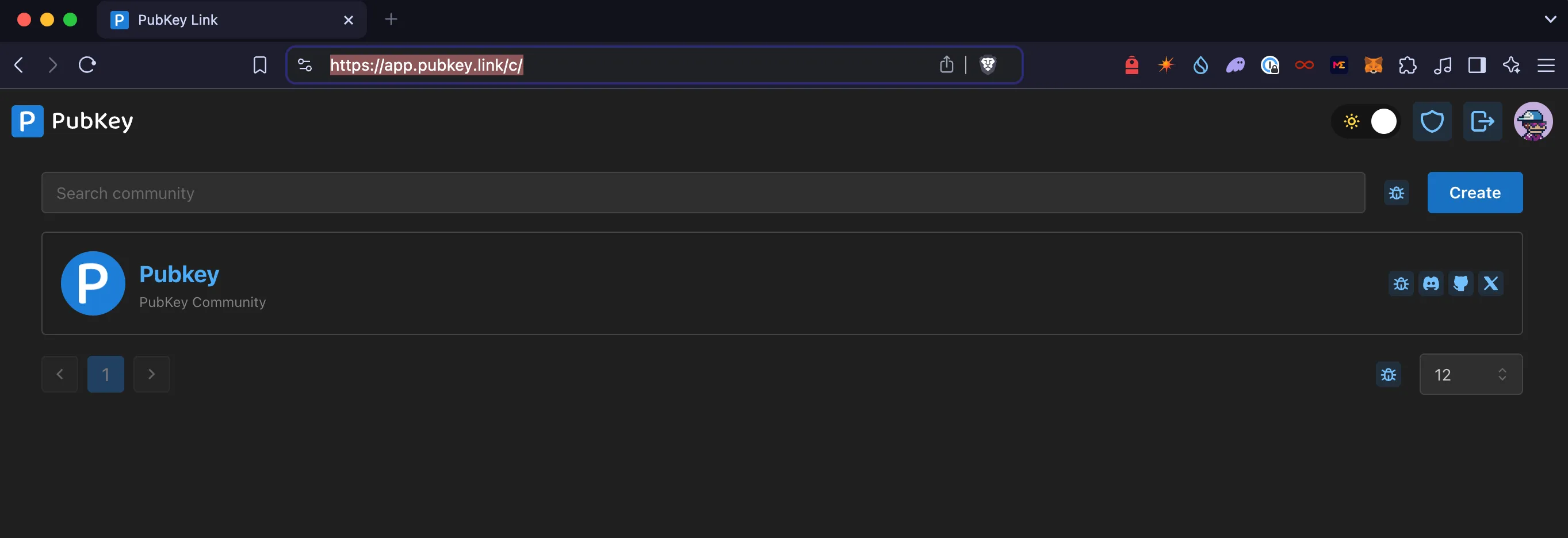The height and width of the screenshot is (538, 1568).
Task: Open the admin shield icon in header
Action: click(1432, 121)
